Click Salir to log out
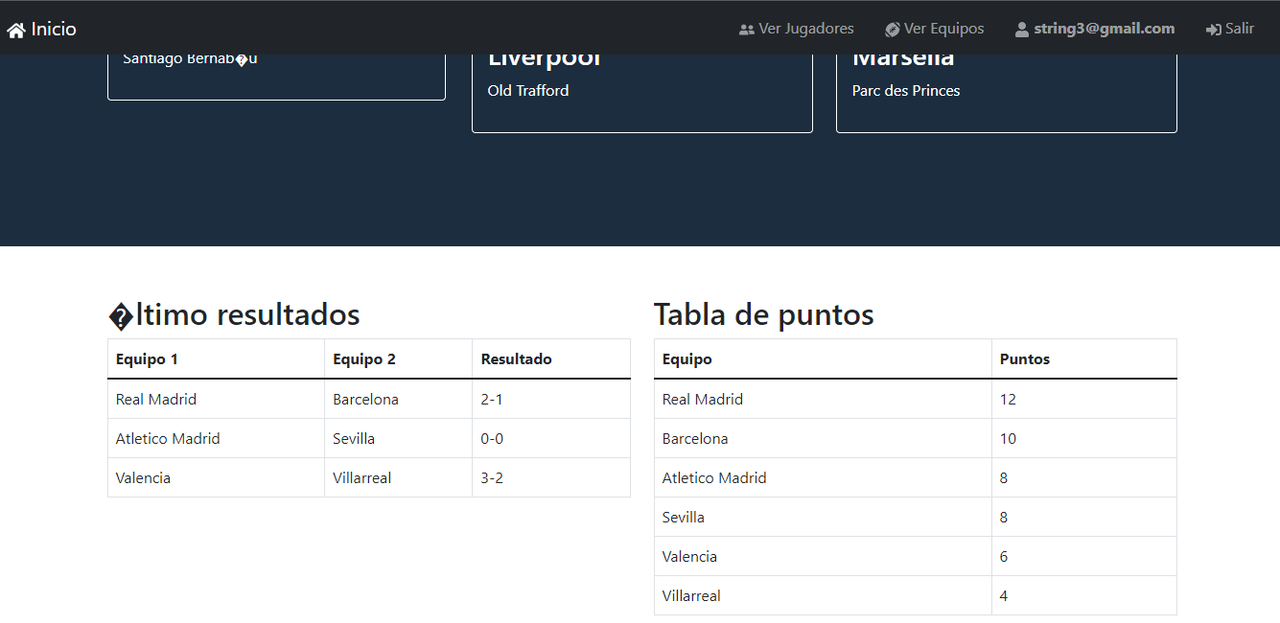The width and height of the screenshot is (1280, 623). 1237,28
